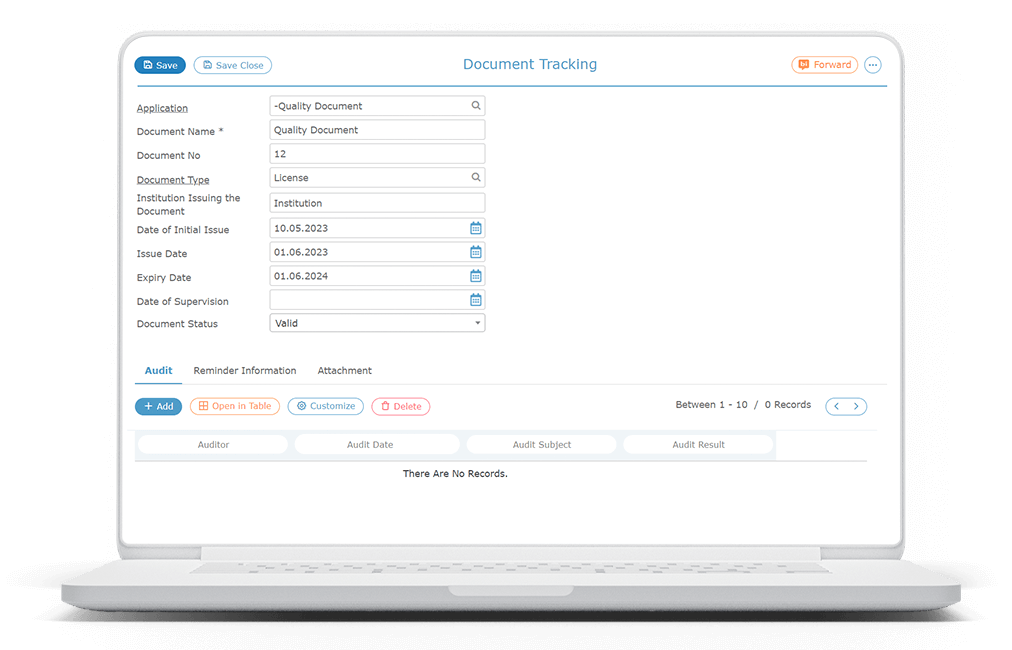Go to previous page of records

point(836,406)
